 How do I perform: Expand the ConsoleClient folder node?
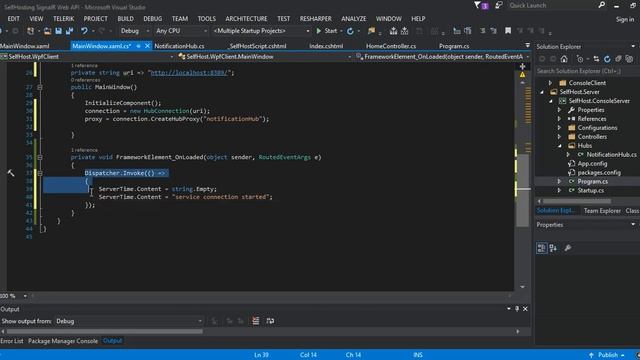tap(550, 83)
